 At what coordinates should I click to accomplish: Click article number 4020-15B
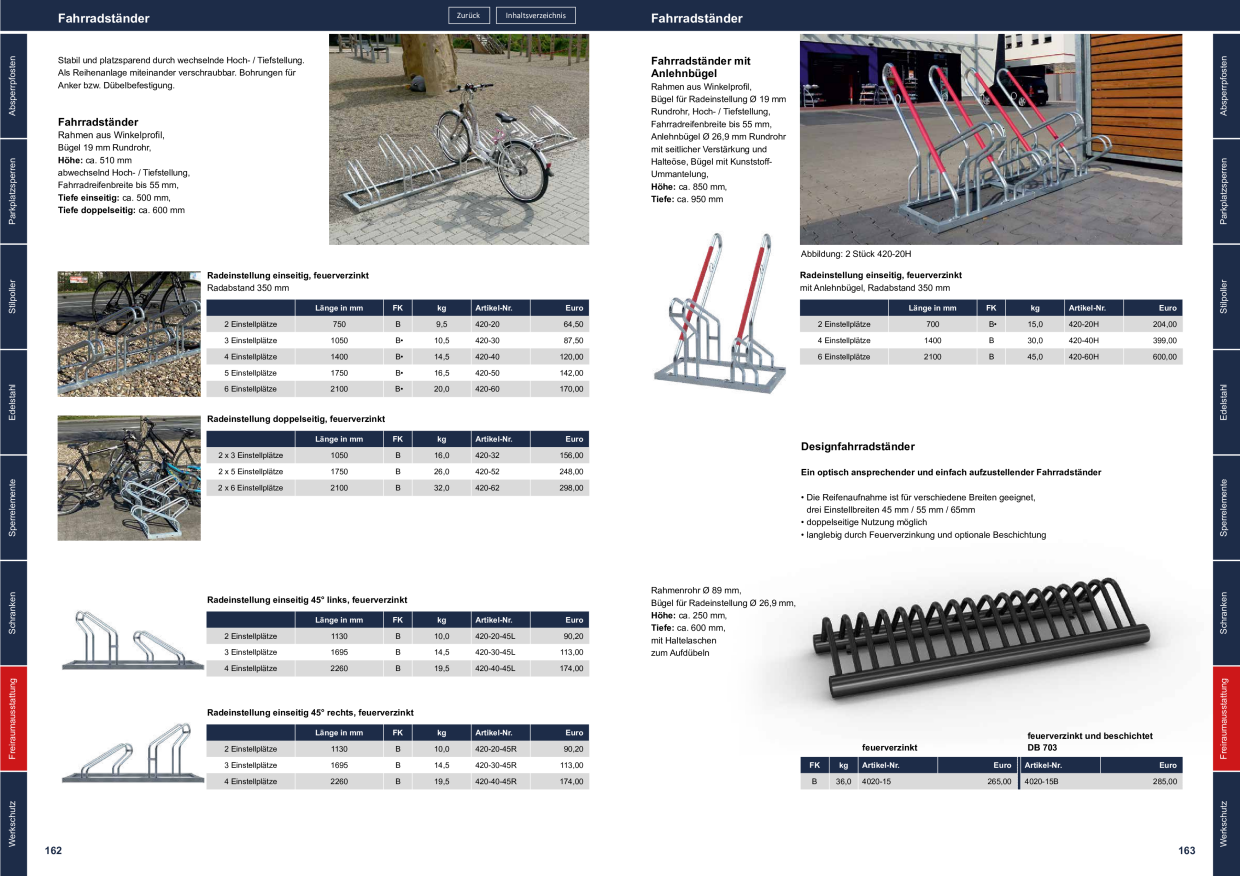1041,781
